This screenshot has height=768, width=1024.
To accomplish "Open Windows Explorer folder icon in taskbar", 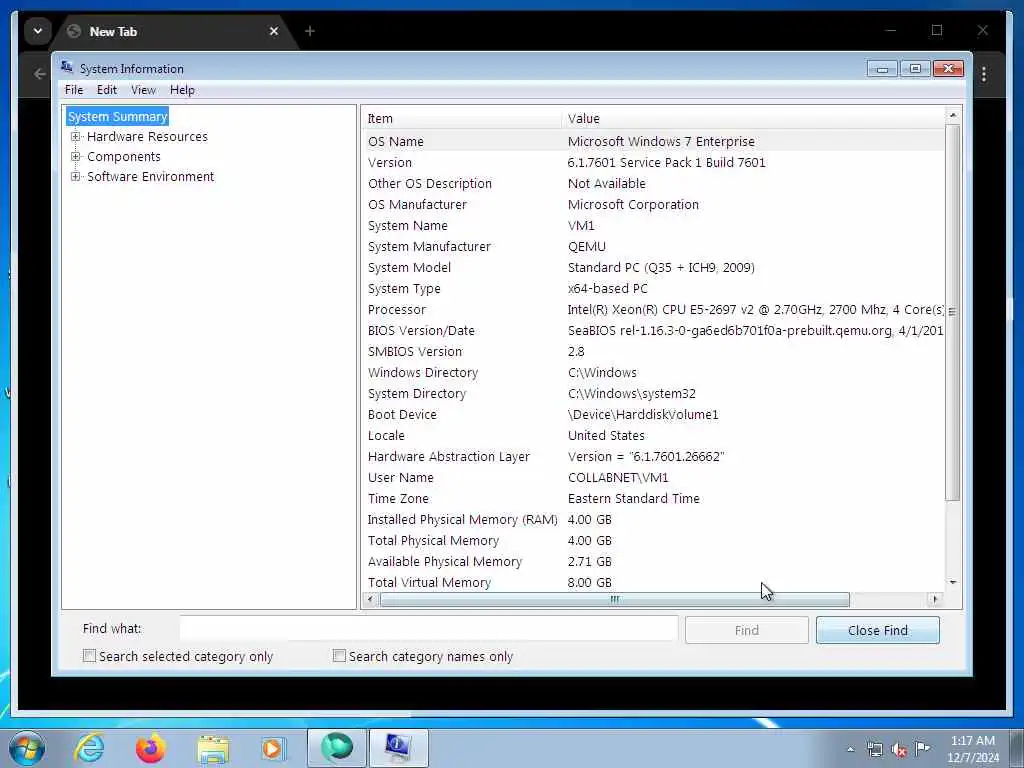I will (213, 748).
